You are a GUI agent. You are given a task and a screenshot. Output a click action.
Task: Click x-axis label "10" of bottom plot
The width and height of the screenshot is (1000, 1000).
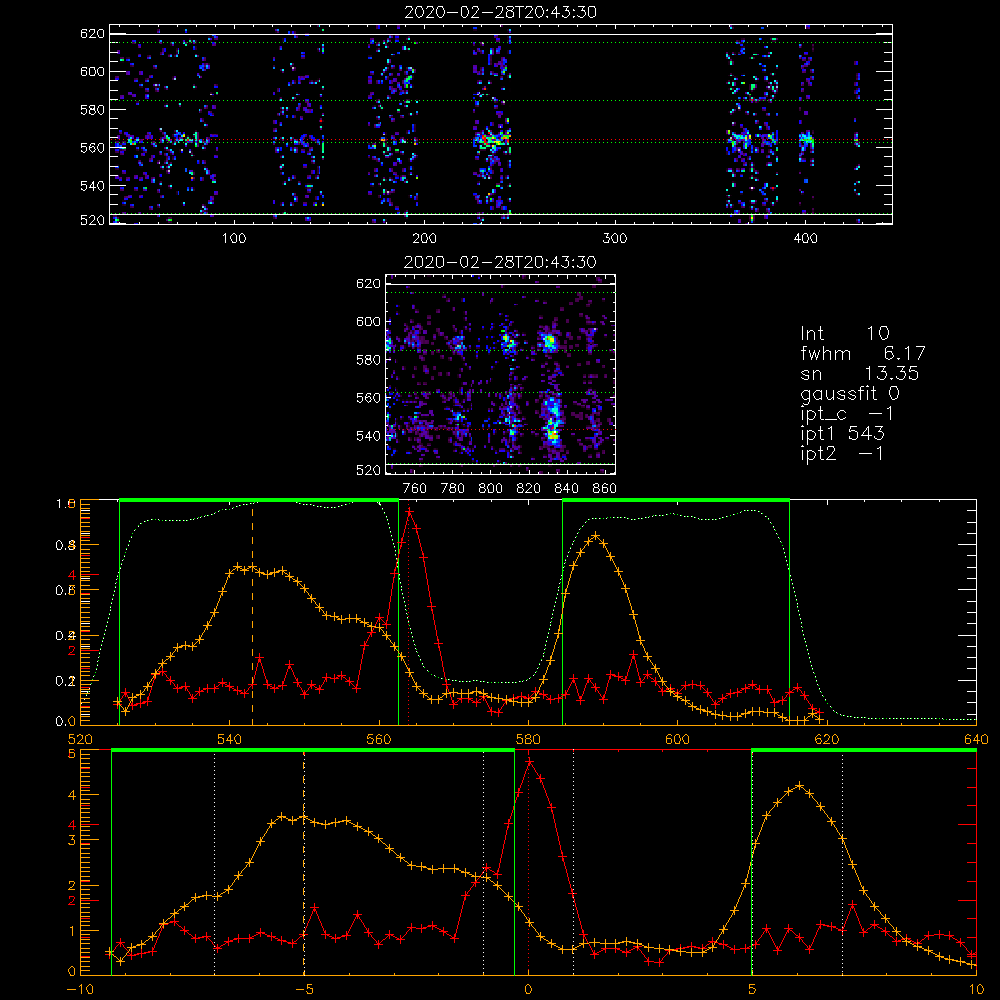click(x=976, y=989)
